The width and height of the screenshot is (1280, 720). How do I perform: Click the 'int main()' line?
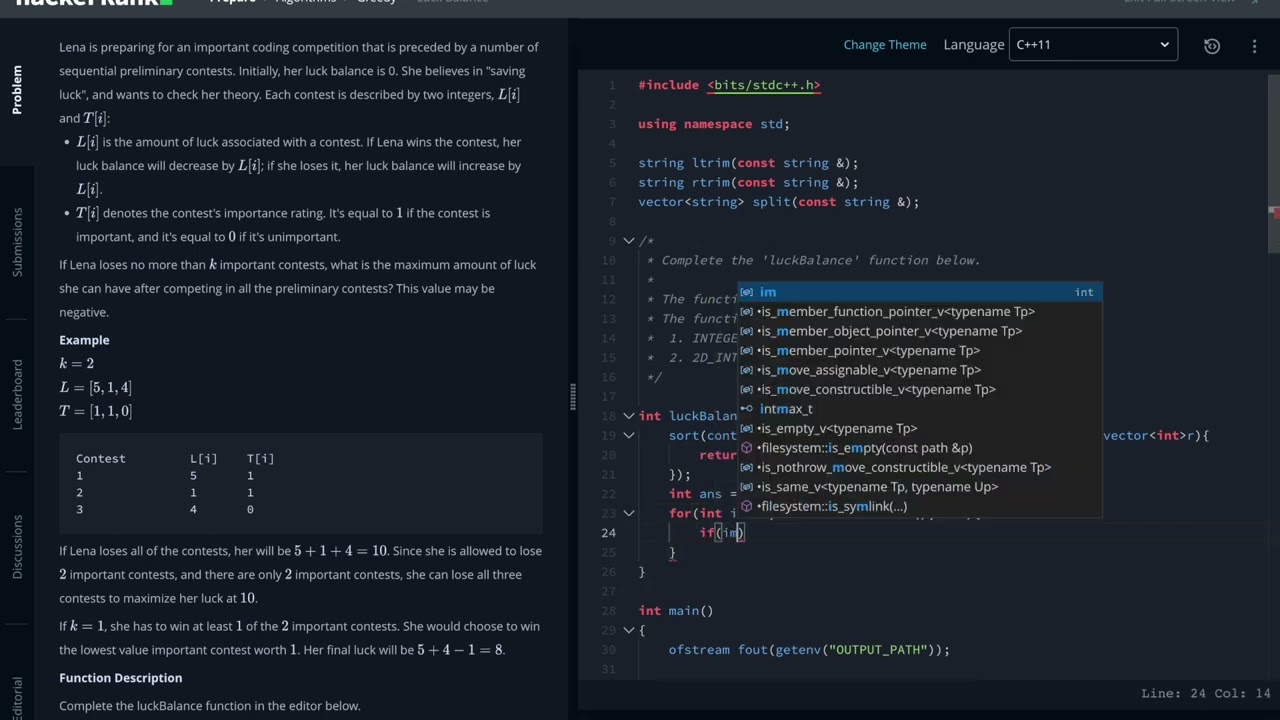(676, 611)
